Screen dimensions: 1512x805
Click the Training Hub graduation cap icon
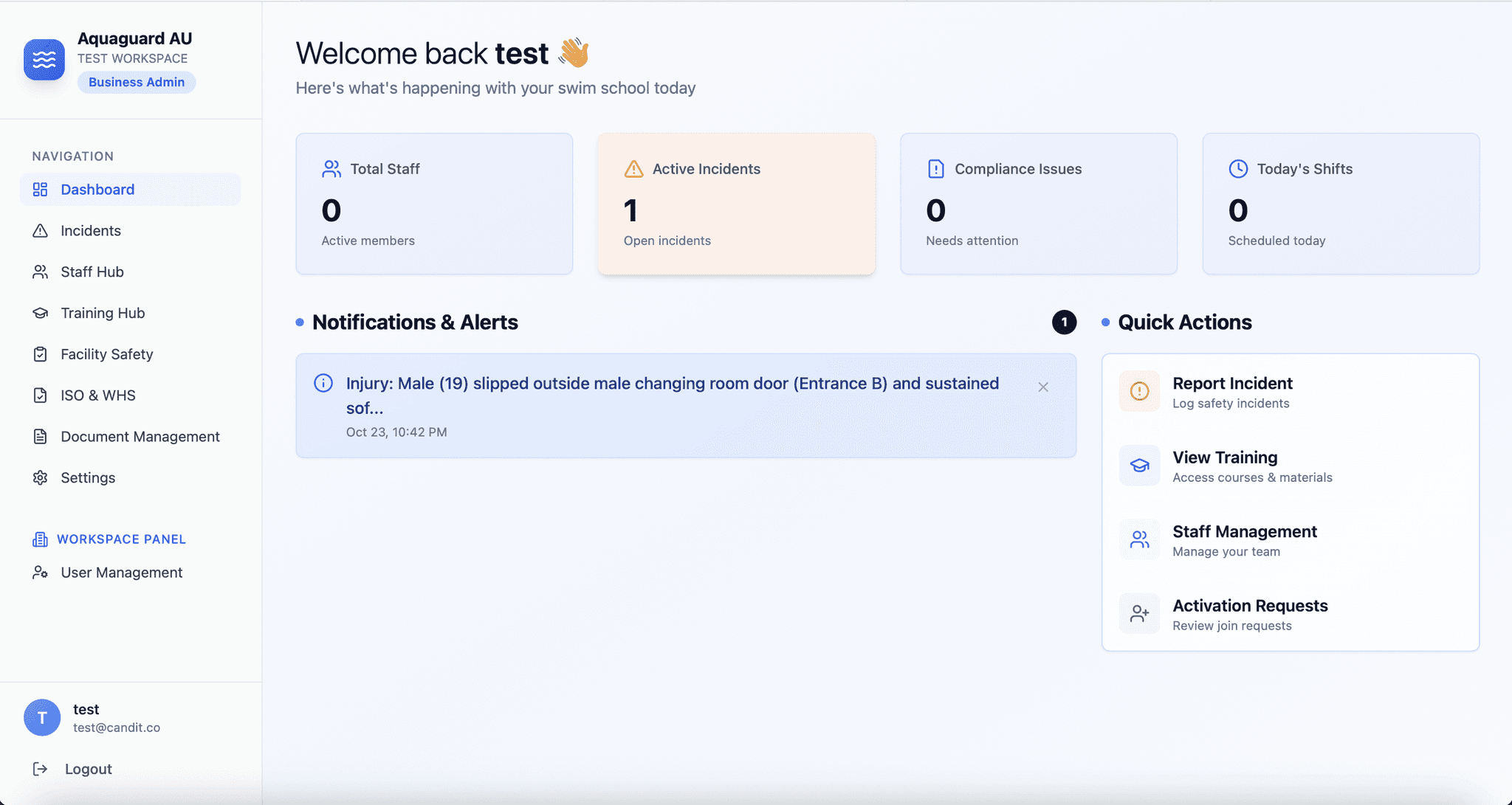tap(40, 314)
